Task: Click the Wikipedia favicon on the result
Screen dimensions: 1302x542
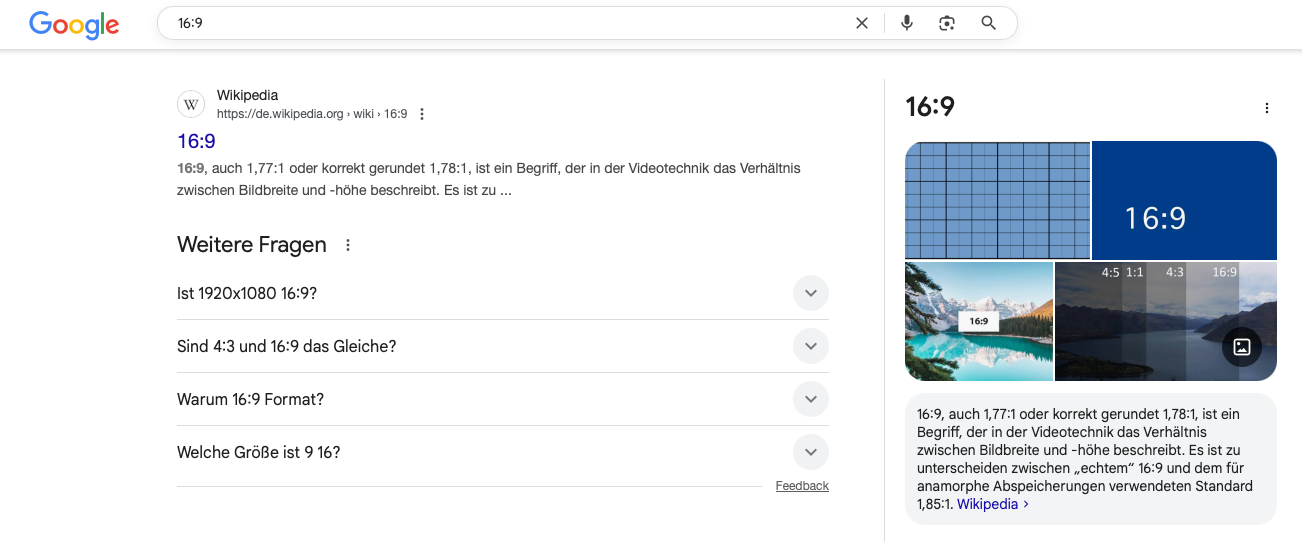Action: [191, 104]
